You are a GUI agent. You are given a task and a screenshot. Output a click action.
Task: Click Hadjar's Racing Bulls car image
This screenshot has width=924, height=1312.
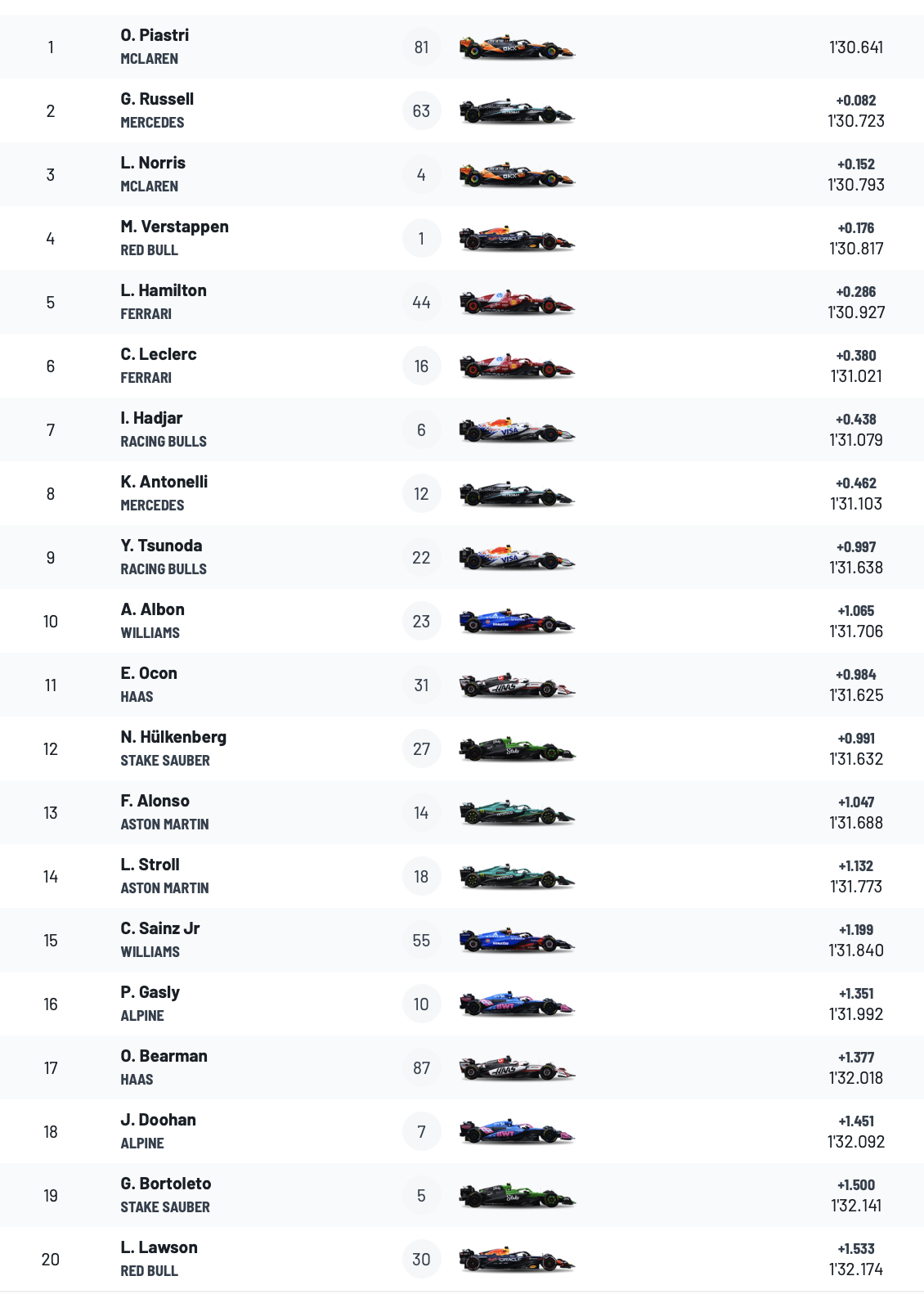(516, 430)
